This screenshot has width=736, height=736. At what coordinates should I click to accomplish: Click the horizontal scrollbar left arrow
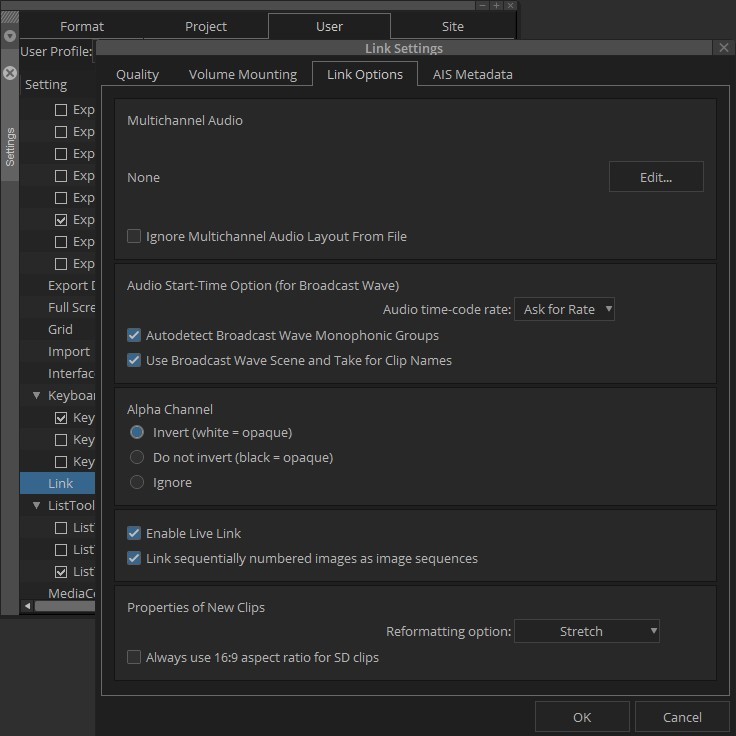click(27, 606)
